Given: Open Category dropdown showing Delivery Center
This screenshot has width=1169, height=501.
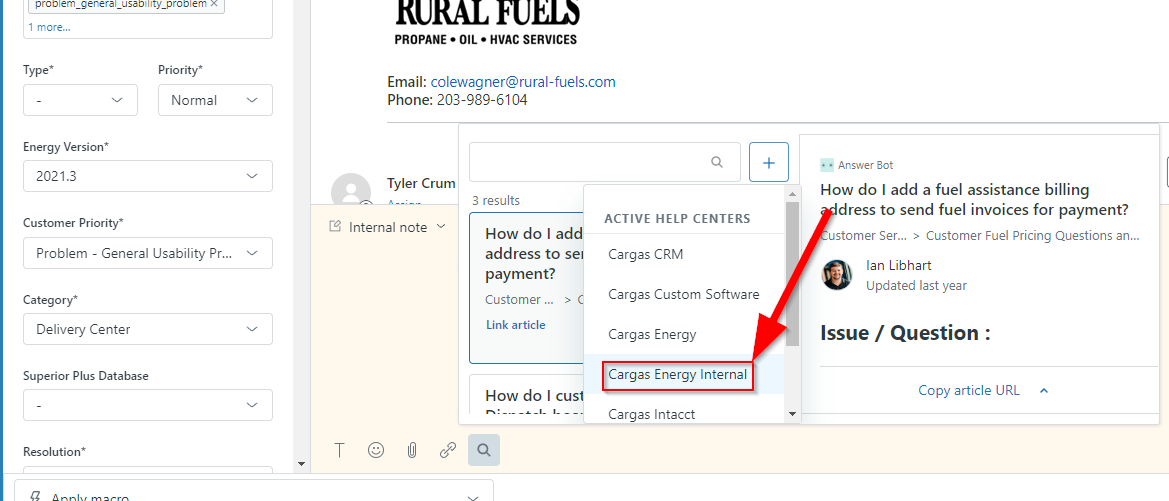Looking at the screenshot, I should (x=148, y=329).
